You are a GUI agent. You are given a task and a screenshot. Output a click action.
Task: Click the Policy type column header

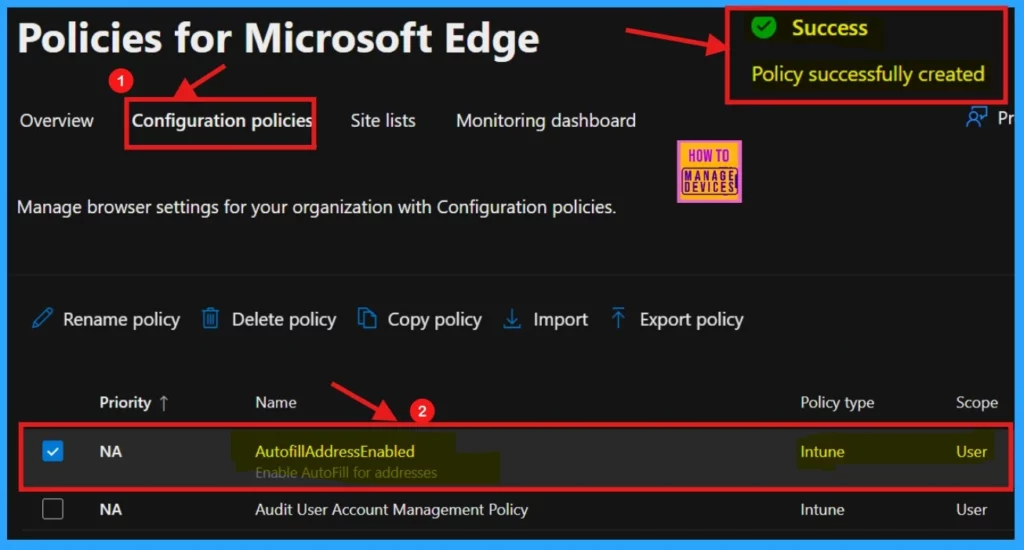coord(837,402)
